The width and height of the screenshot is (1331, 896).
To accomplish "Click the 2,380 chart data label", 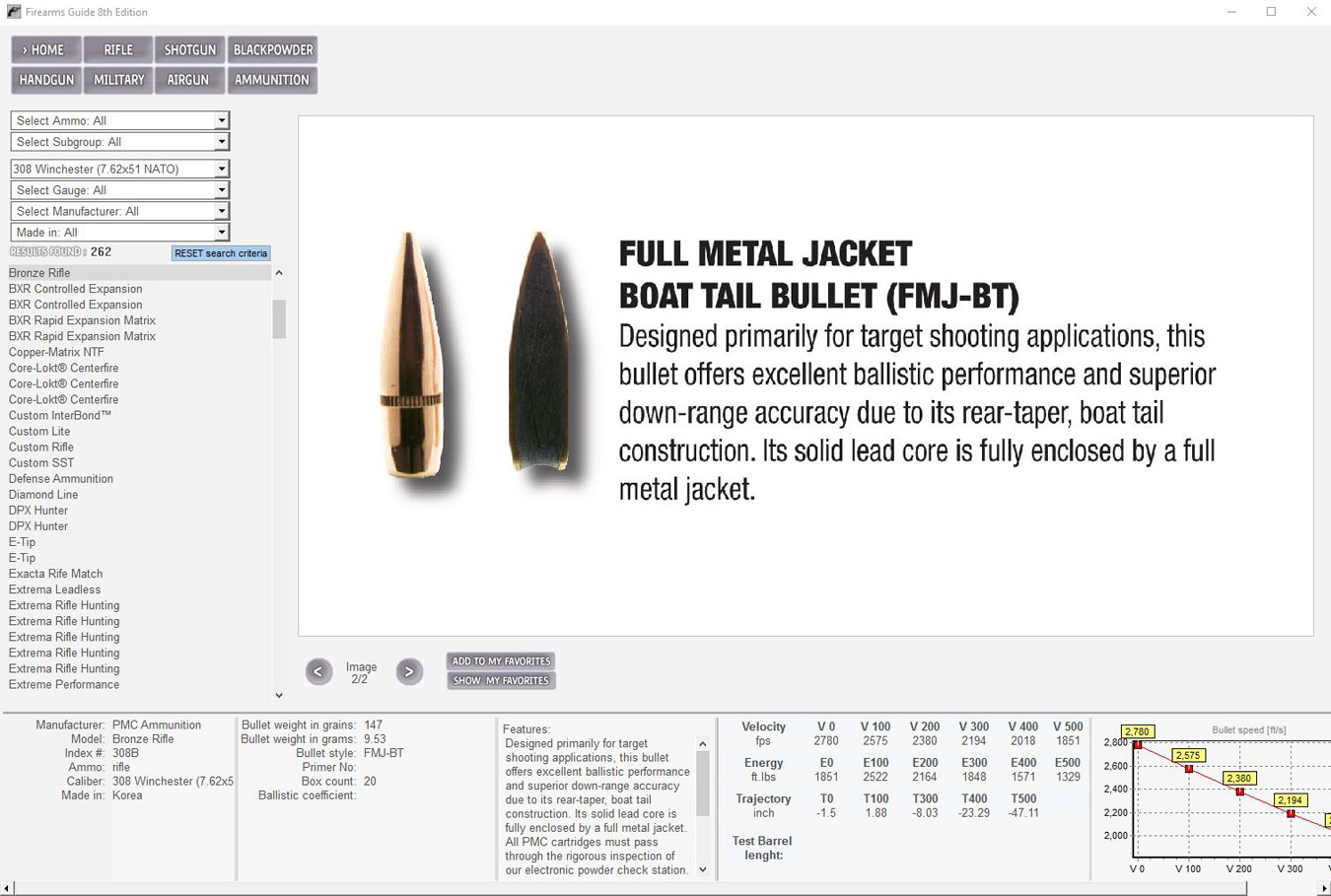I will (1239, 778).
